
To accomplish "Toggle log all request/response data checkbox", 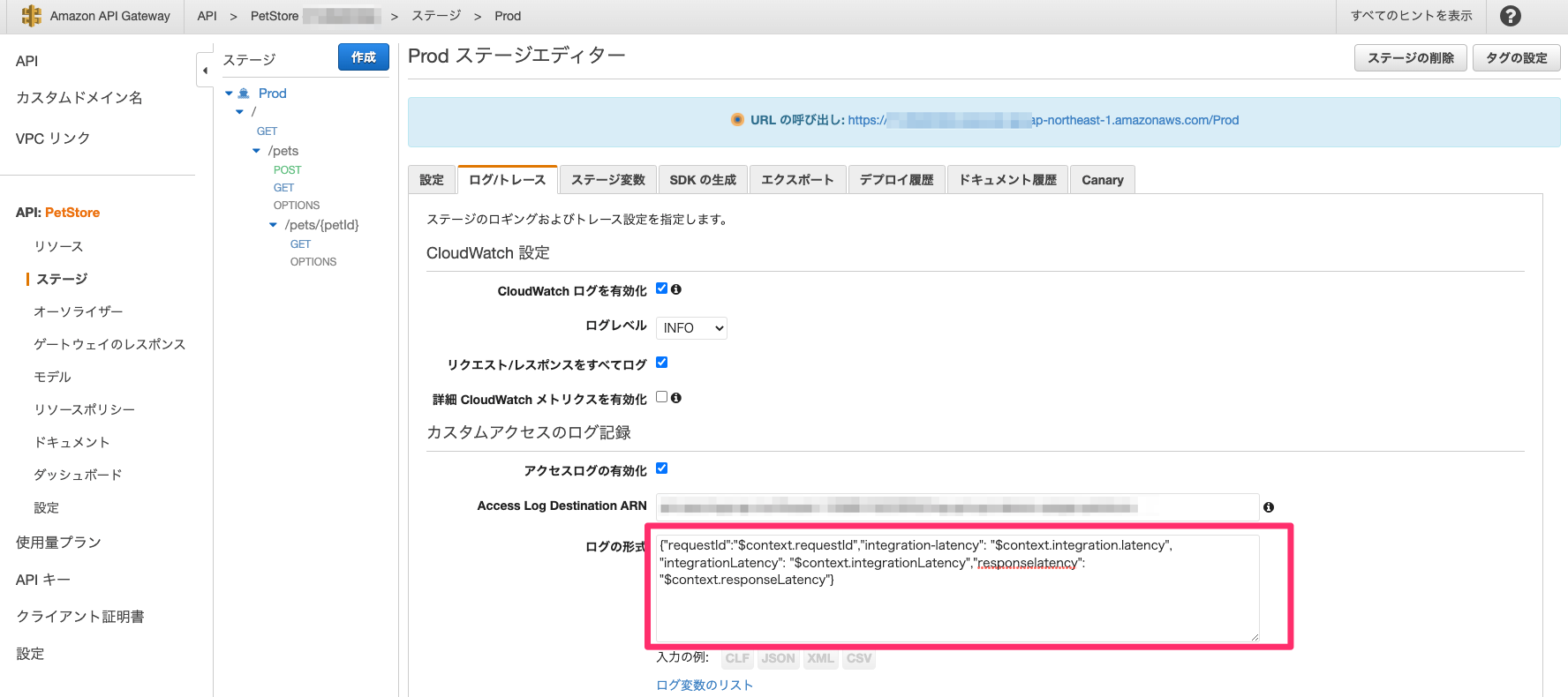I will (x=661, y=363).
